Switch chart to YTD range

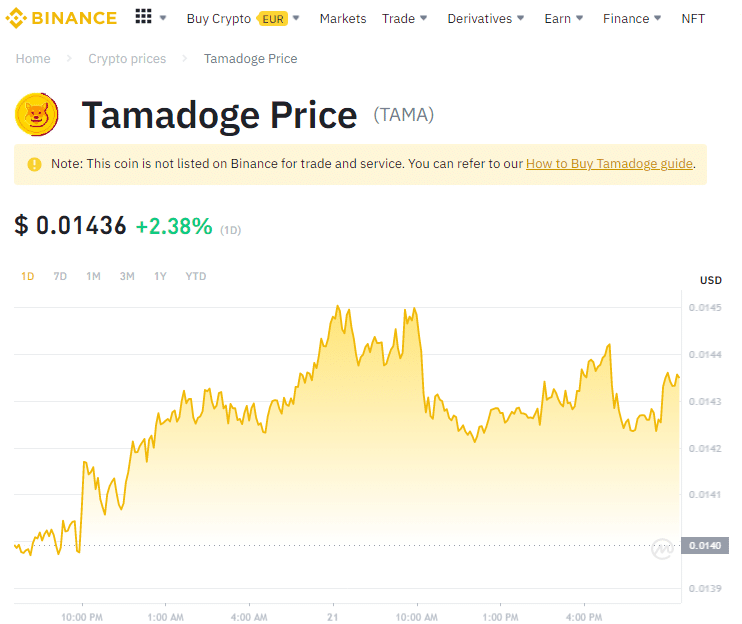click(195, 276)
